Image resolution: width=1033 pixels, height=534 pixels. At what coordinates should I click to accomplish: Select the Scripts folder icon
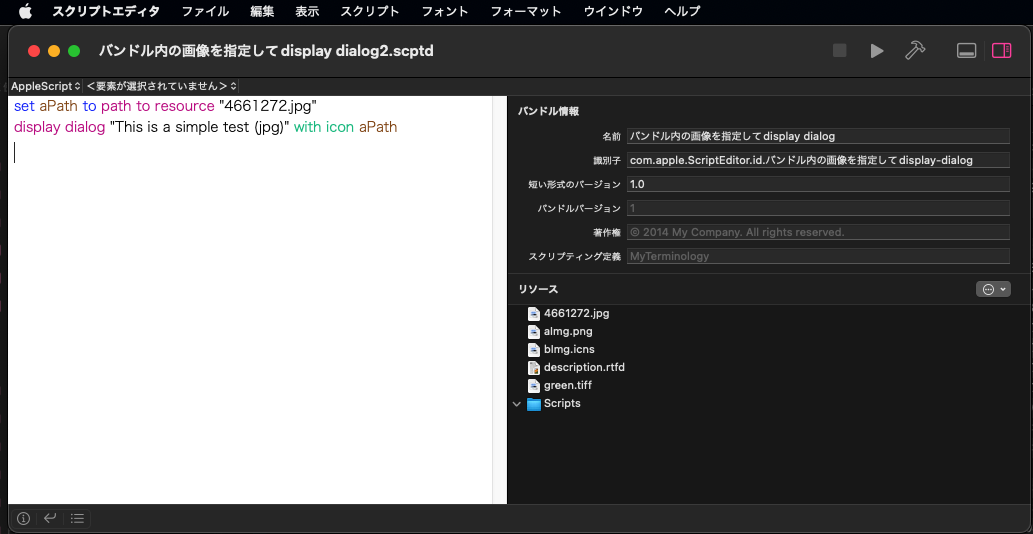(534, 404)
